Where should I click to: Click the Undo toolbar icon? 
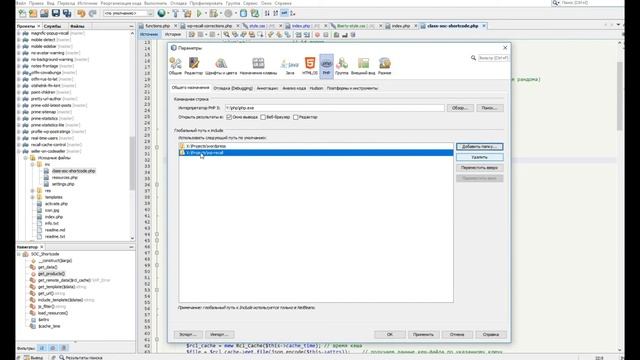(81, 13)
